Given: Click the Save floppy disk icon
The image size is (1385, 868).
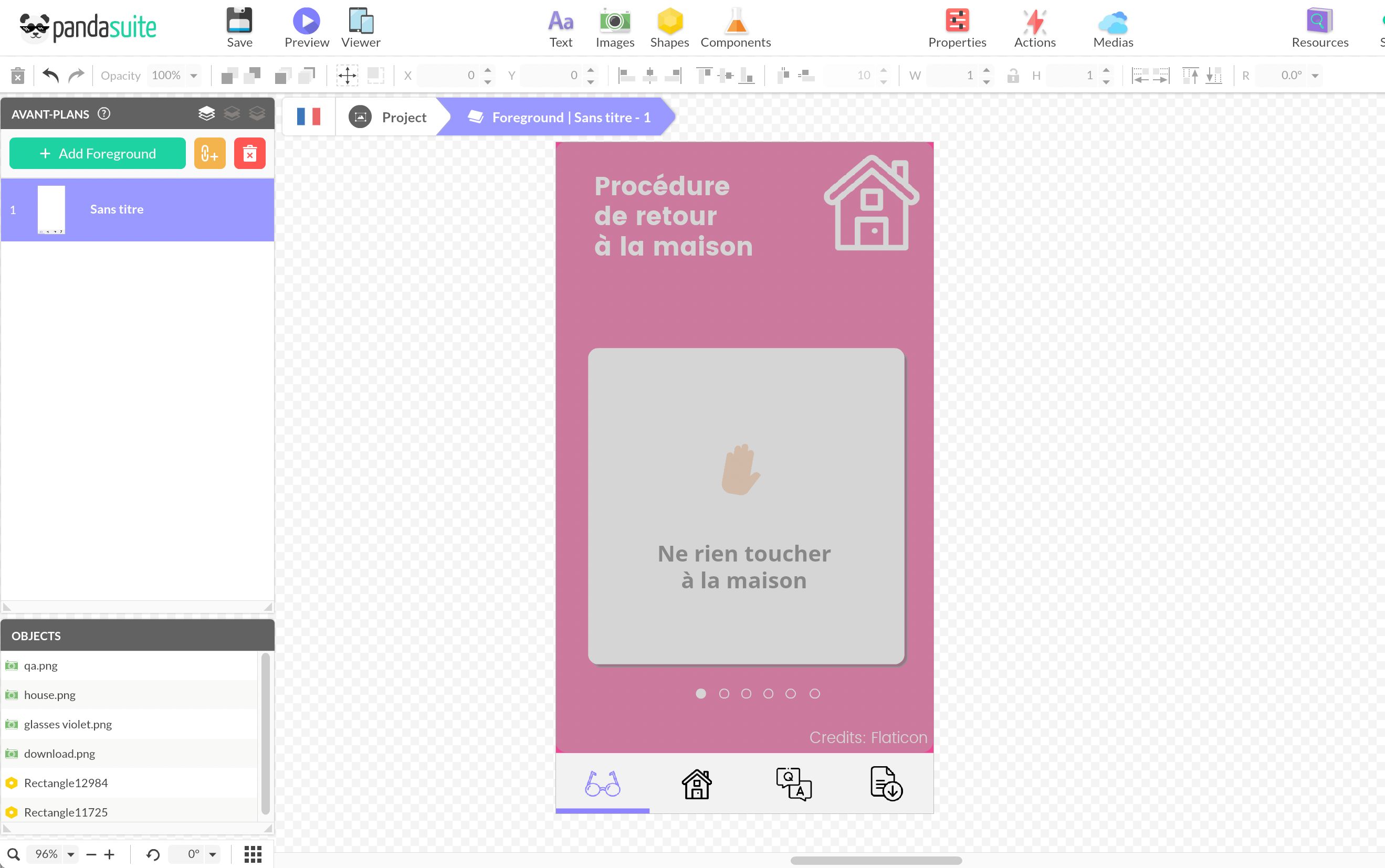Looking at the screenshot, I should click(239, 21).
